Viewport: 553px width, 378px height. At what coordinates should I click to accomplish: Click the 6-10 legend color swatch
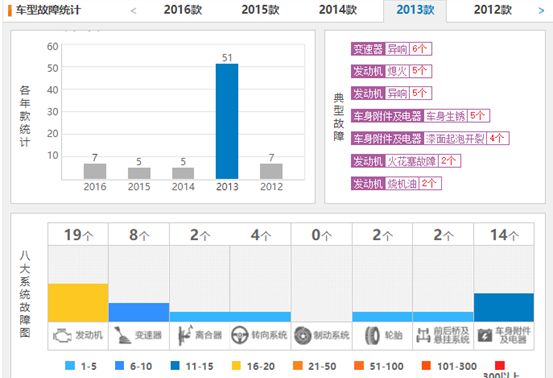[120, 366]
